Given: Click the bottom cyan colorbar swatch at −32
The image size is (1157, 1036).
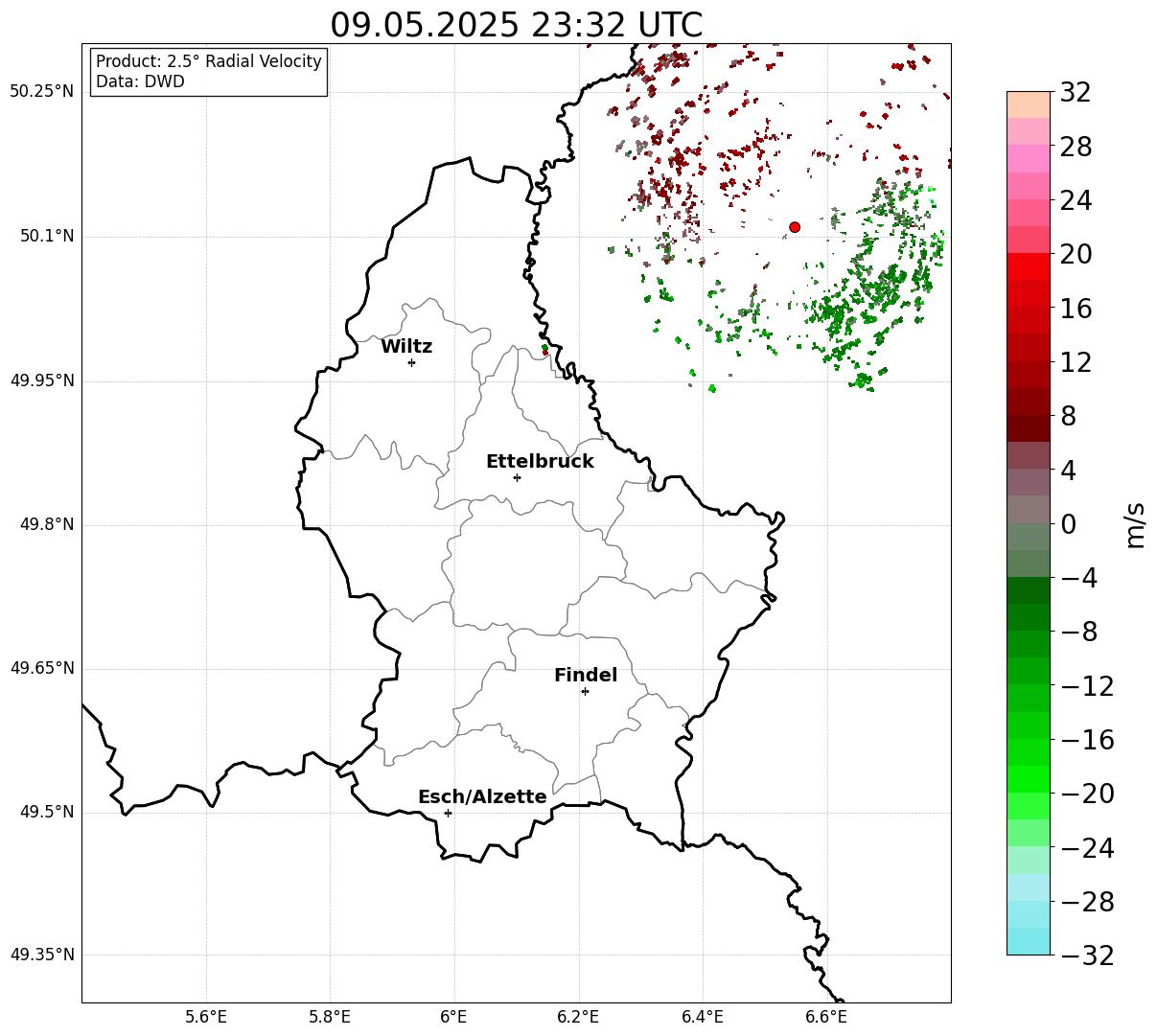Looking at the screenshot, I should coord(1029,941).
